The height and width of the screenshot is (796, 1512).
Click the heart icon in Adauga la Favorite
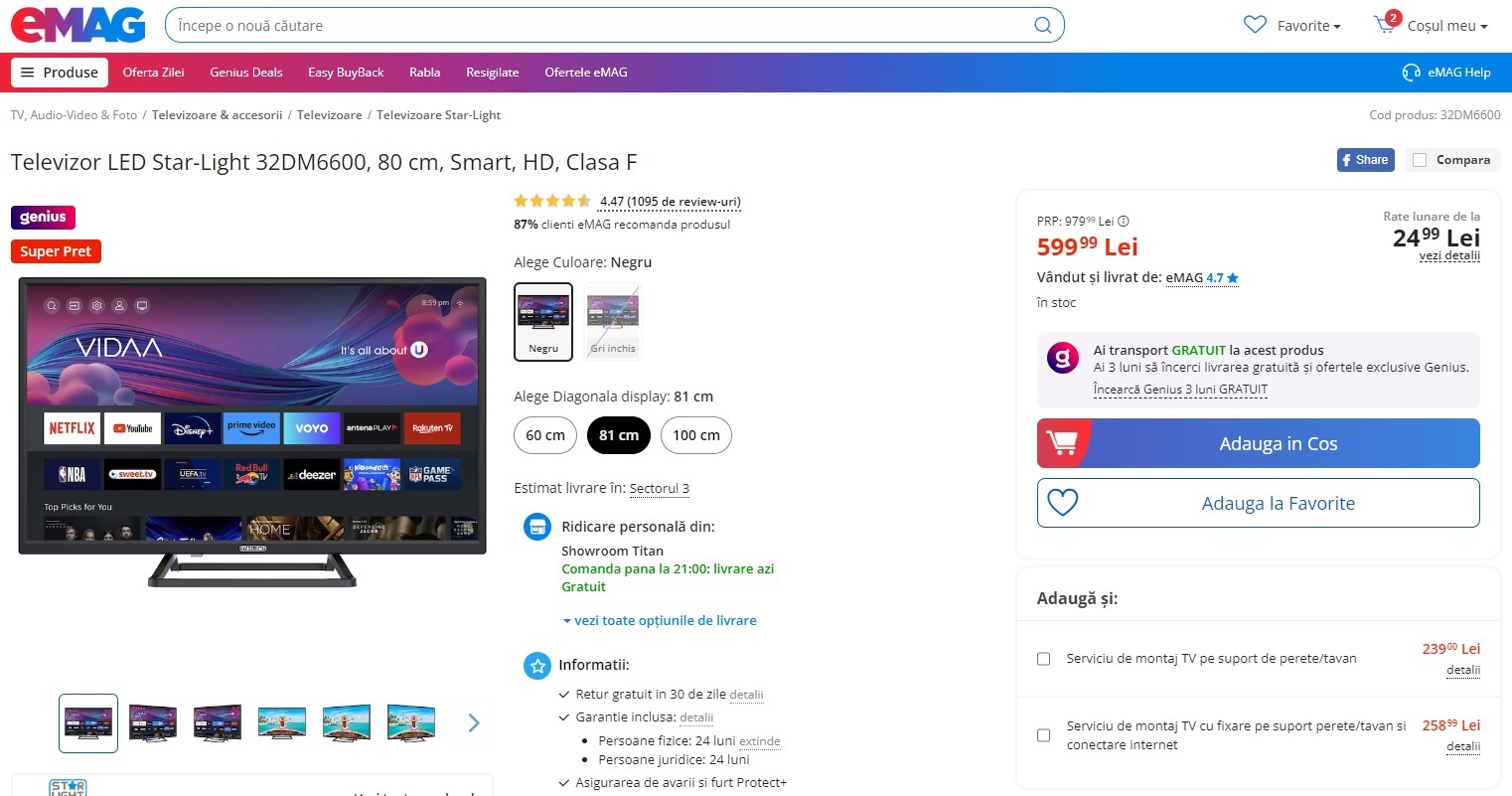(1063, 503)
